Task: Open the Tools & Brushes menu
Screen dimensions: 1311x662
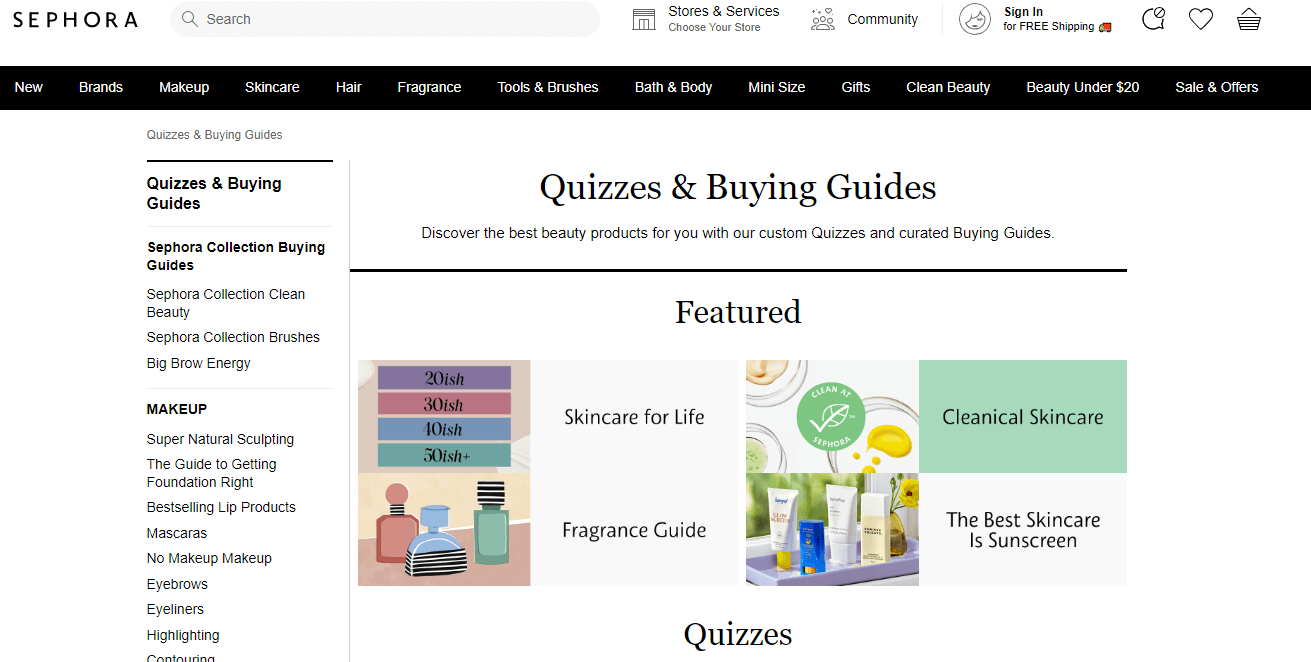Action: [548, 87]
